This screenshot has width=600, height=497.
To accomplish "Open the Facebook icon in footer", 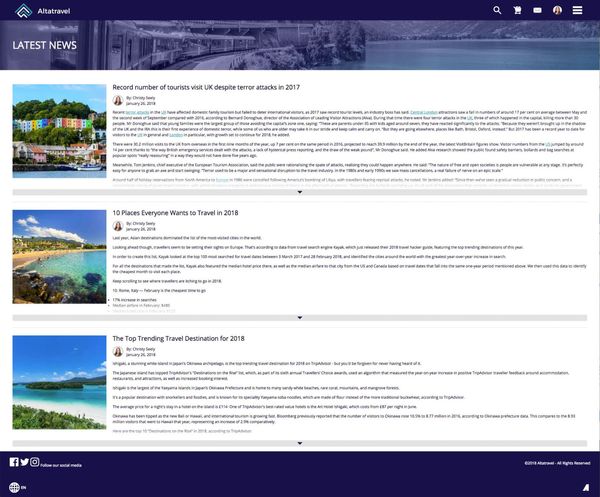I will (14, 462).
